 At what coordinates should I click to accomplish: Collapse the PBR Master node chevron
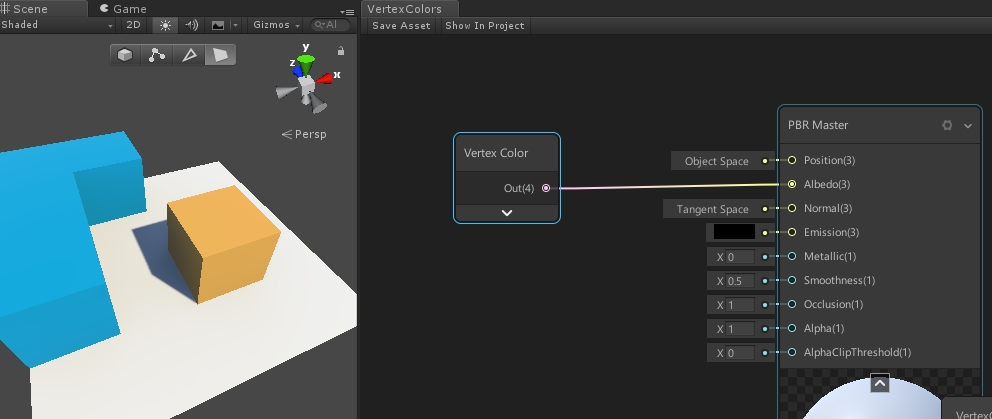(x=967, y=125)
